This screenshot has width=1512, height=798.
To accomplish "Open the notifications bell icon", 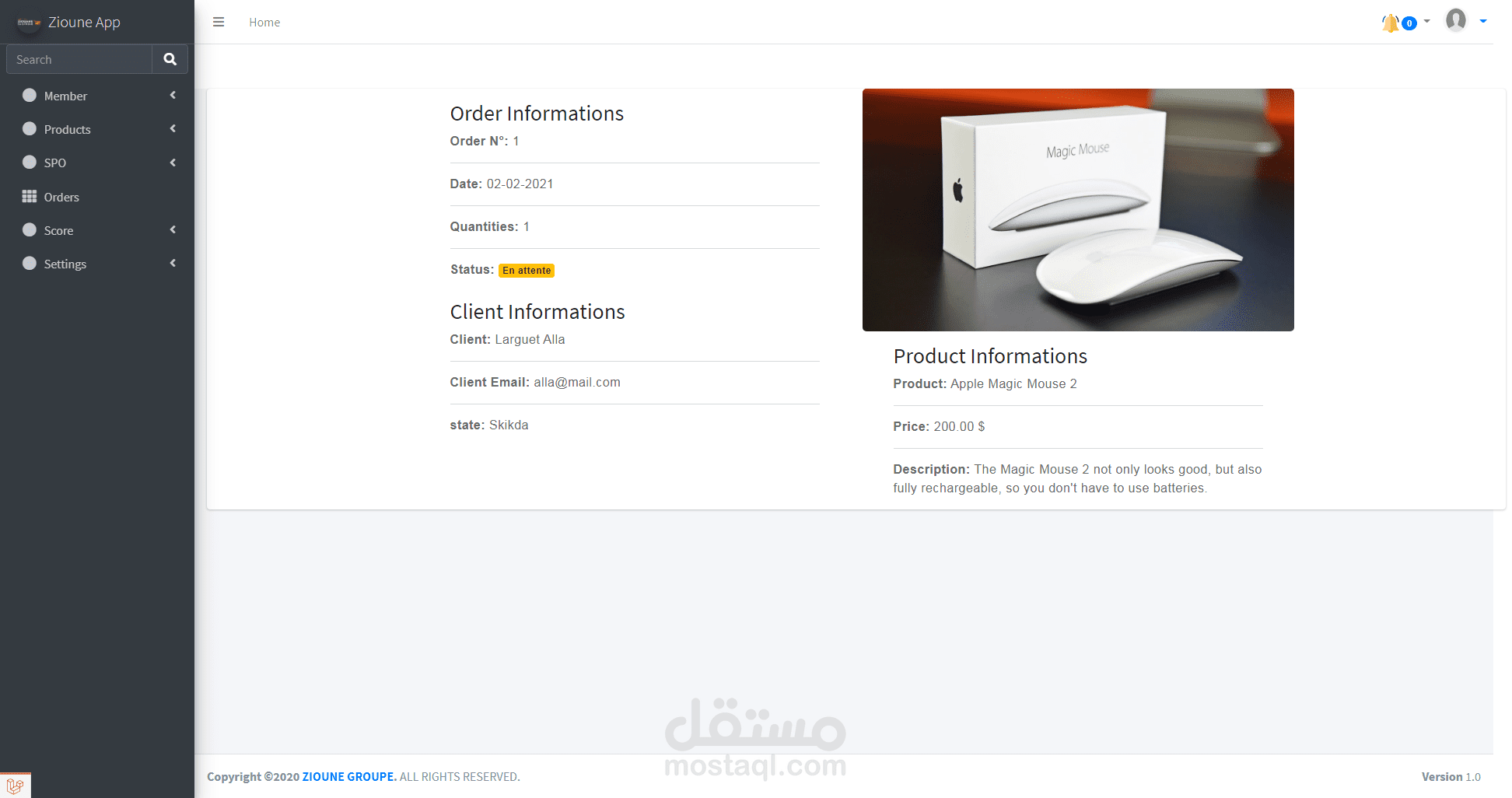I will pyautogui.click(x=1390, y=23).
